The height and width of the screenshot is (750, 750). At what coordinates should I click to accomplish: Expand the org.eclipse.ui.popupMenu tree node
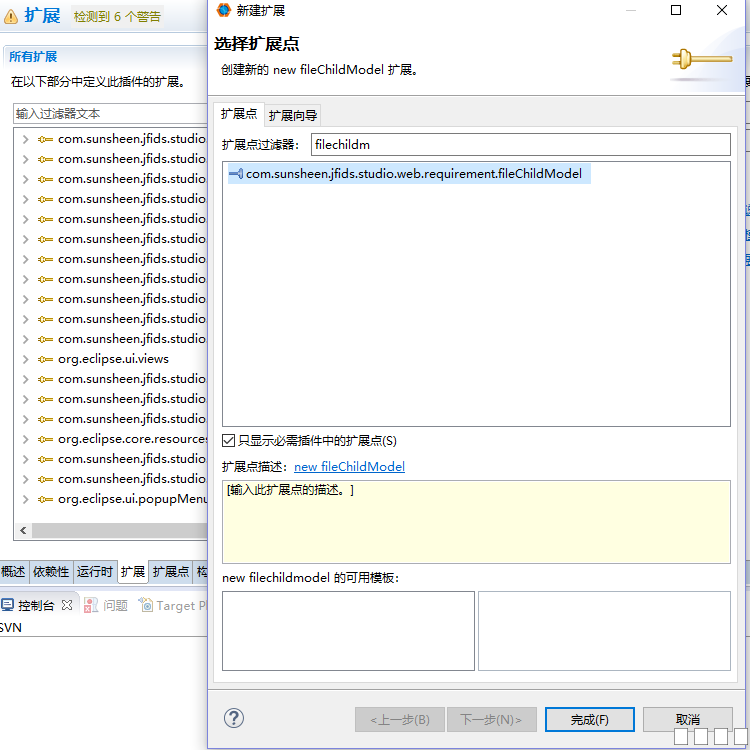pos(25,499)
